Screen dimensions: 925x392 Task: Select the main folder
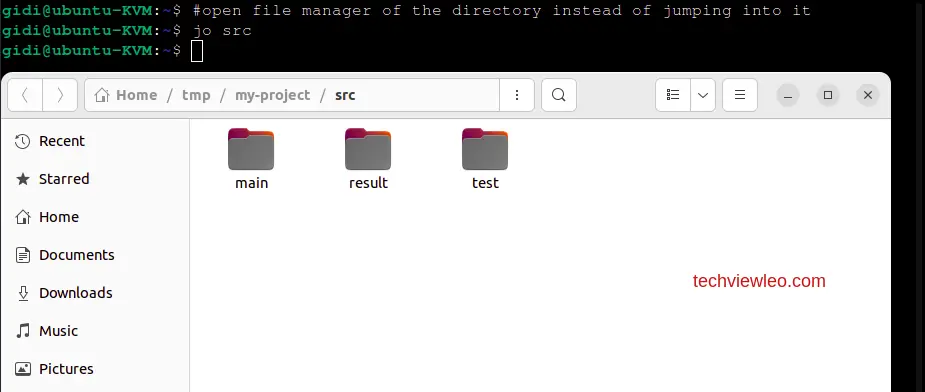point(251,159)
